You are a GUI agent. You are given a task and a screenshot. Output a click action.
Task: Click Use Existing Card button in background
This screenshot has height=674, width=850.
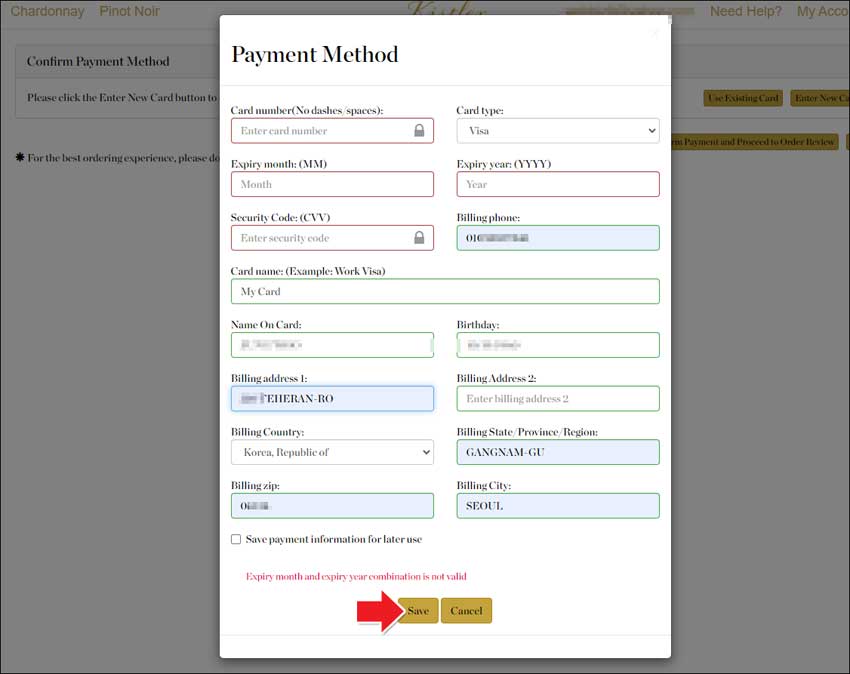(x=743, y=98)
